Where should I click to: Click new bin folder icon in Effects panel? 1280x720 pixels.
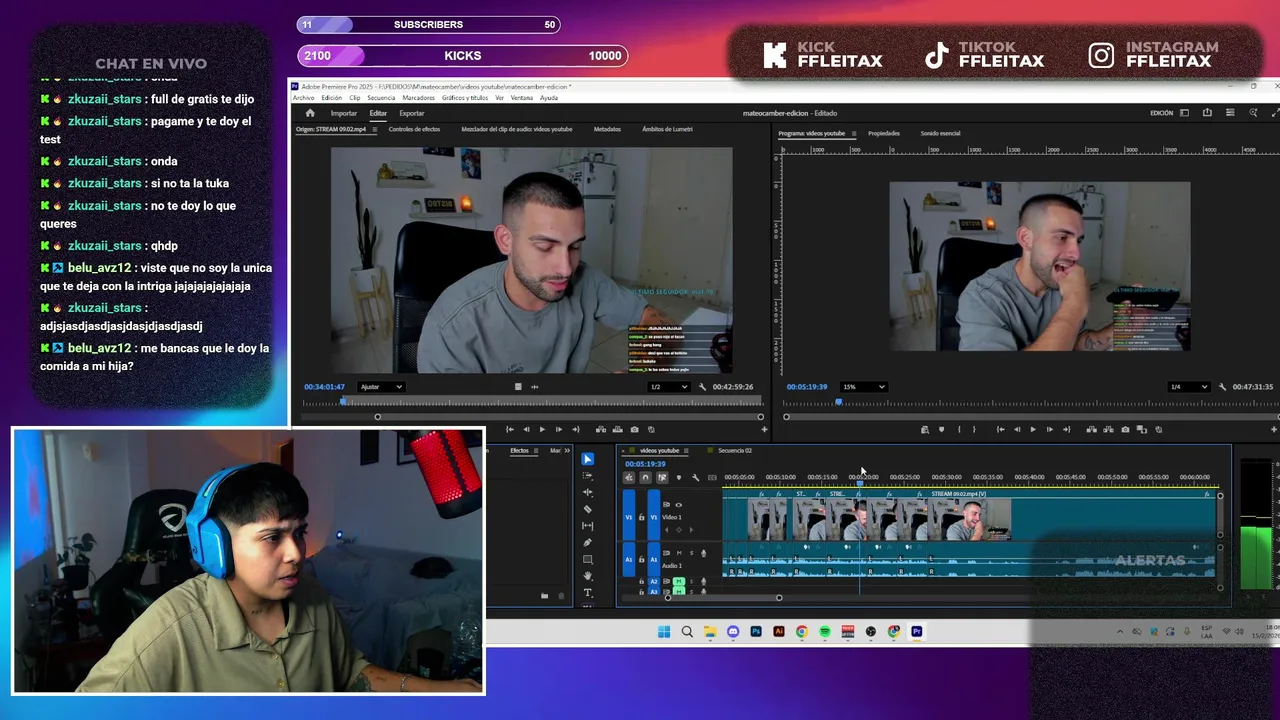(x=544, y=596)
